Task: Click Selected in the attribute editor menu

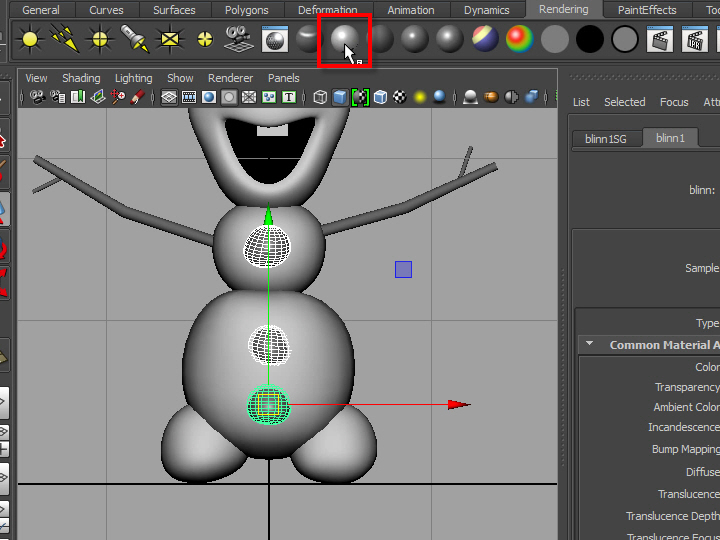Action: (x=624, y=102)
